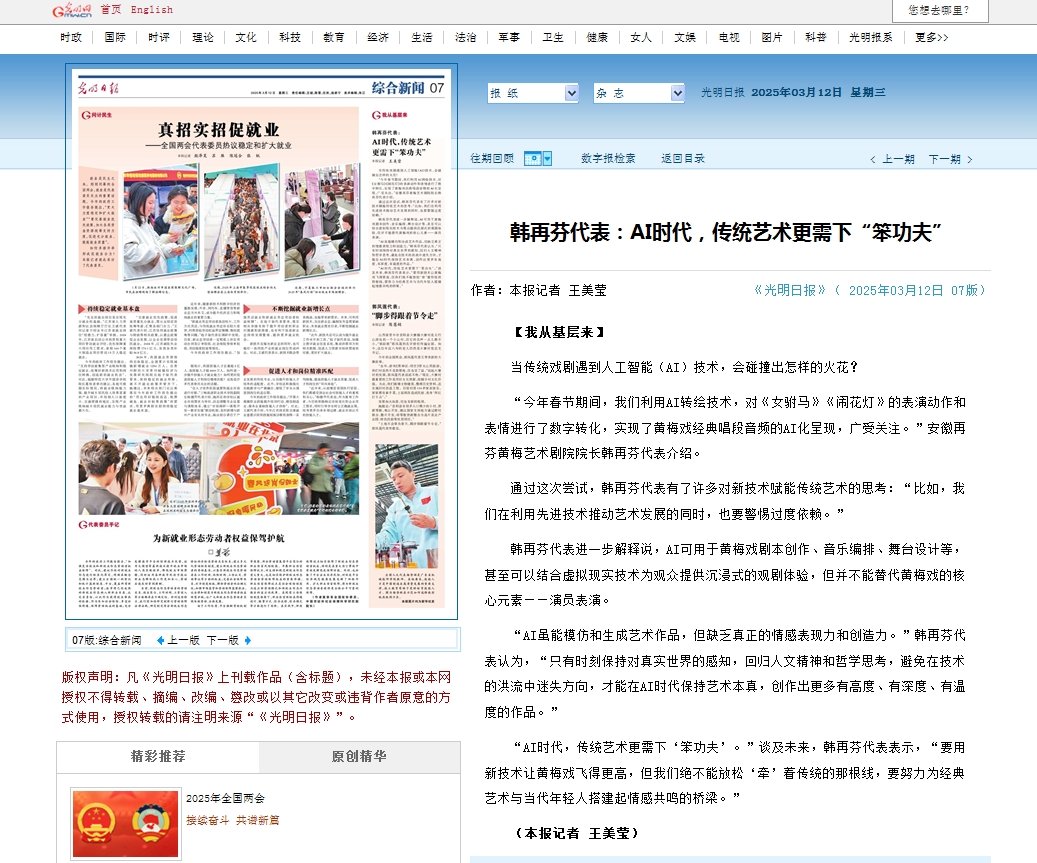Open the date picker dropdown arrow
The image size is (1037, 863).
point(545,158)
